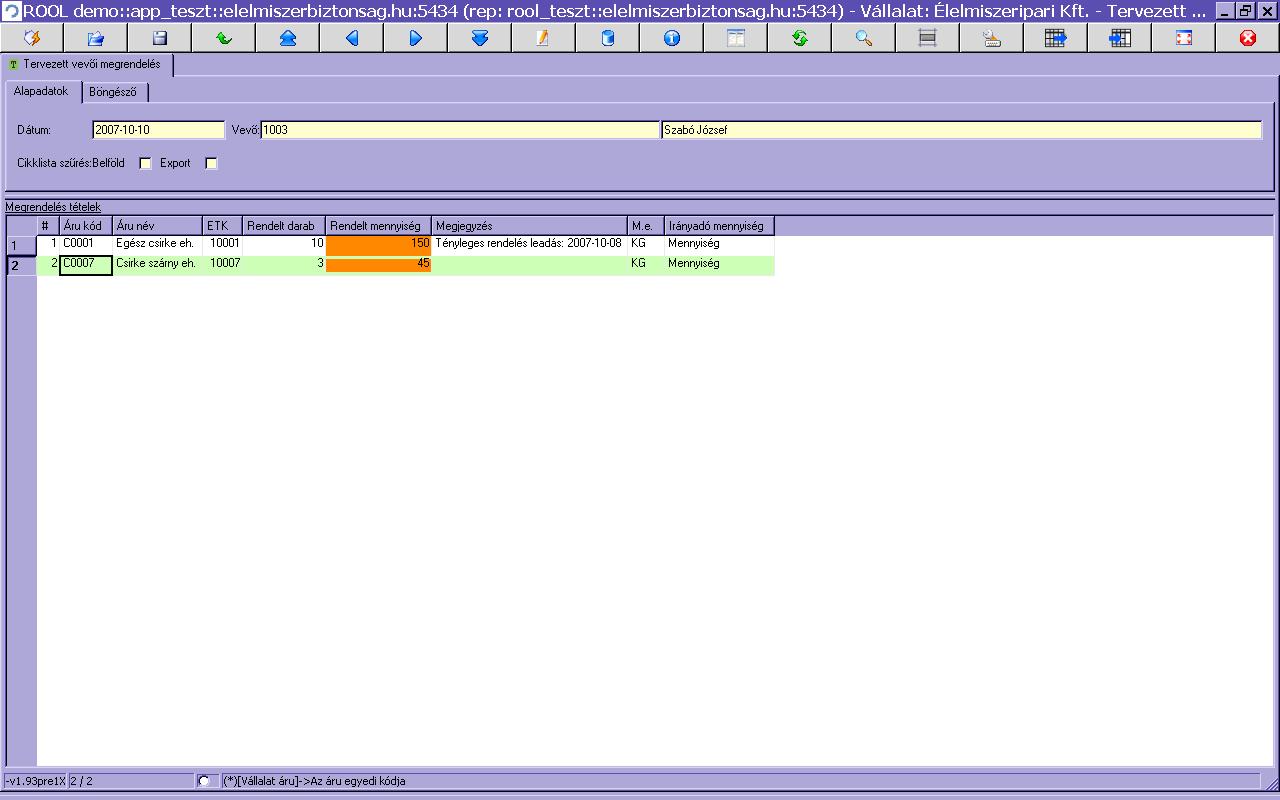Go to next record with right arrow

pos(416,38)
